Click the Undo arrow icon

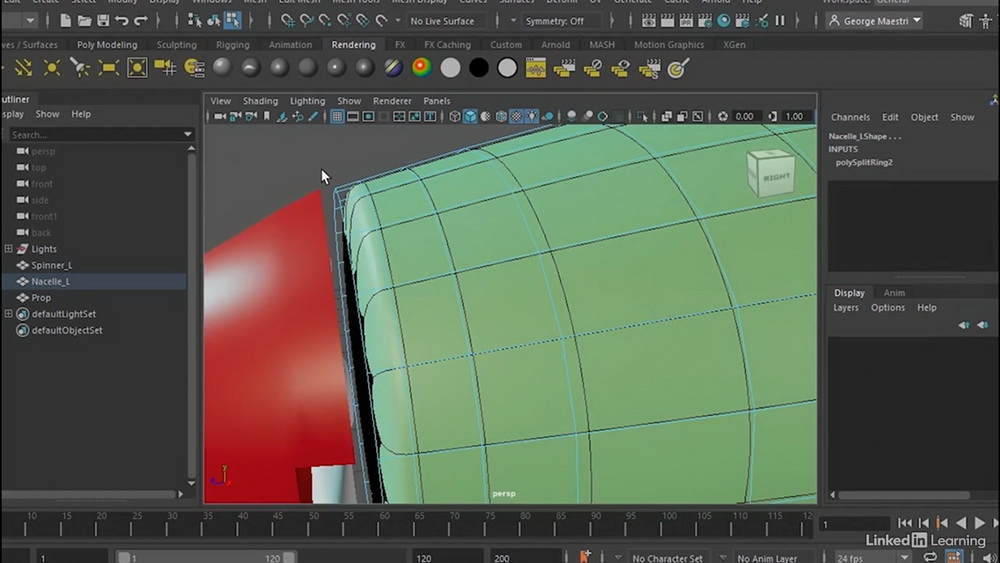click(121, 21)
